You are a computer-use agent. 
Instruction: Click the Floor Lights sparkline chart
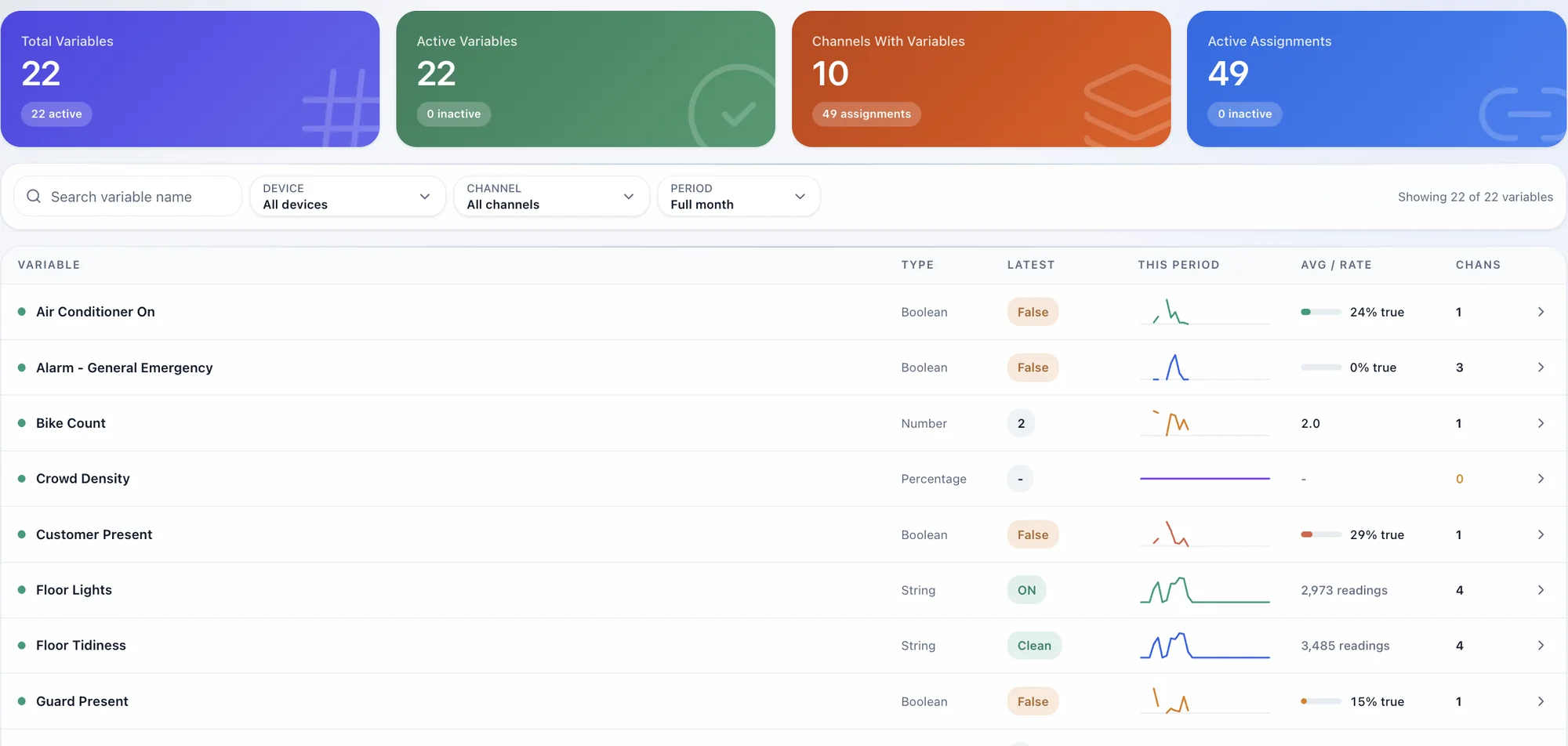tap(1204, 590)
